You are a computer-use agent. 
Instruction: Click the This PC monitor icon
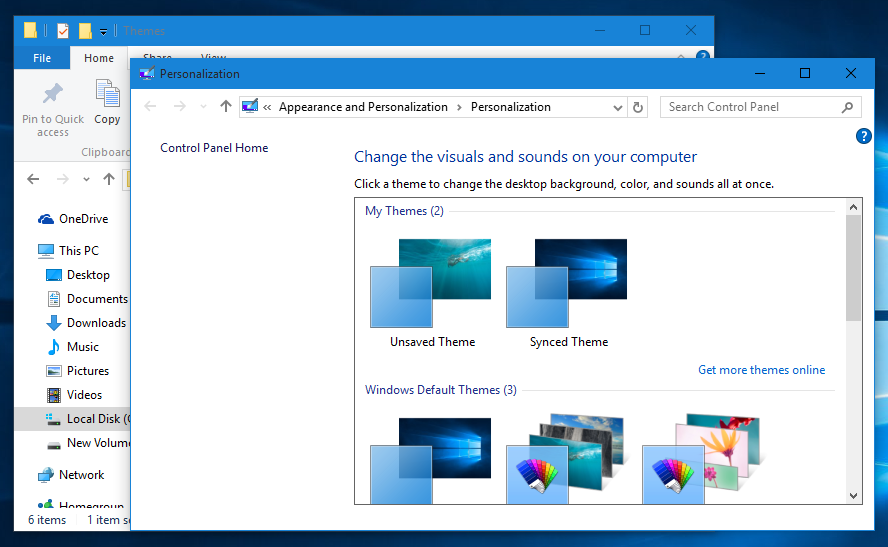(46, 251)
